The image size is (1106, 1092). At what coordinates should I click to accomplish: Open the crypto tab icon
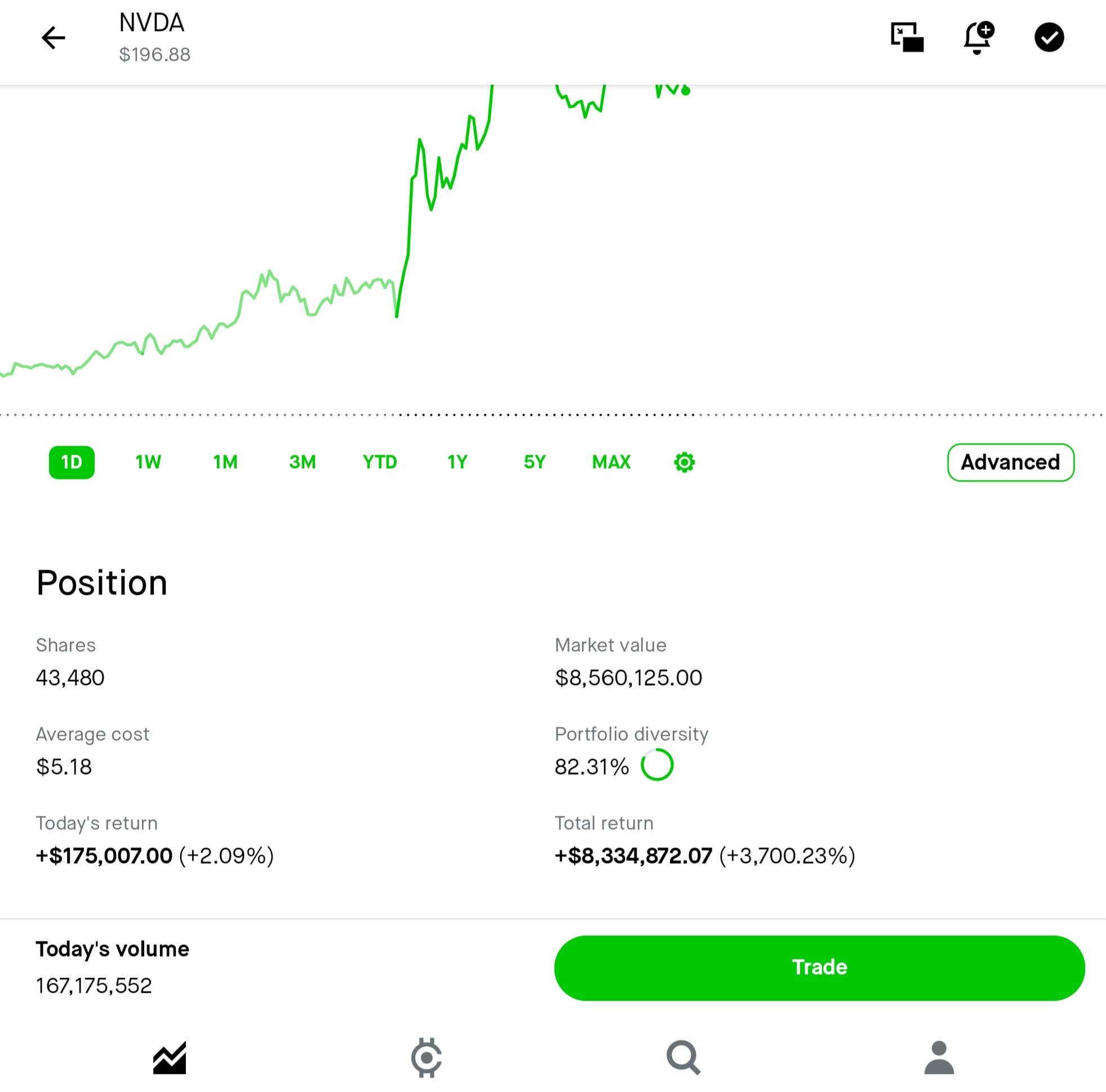point(427,1058)
